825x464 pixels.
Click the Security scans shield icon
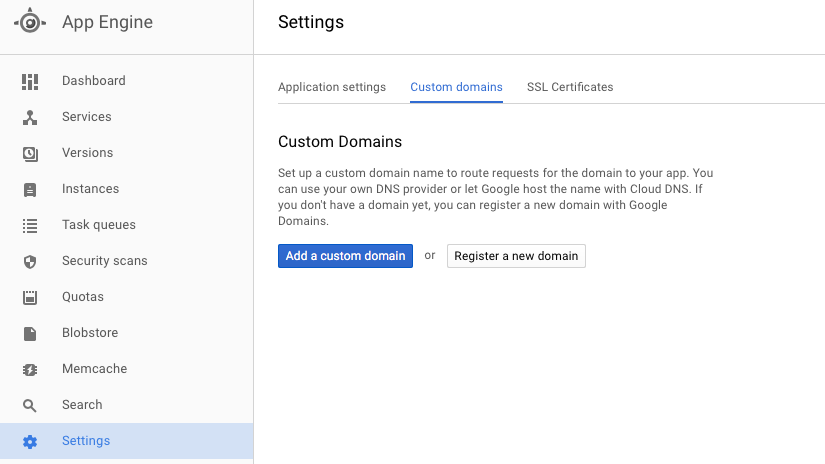point(30,261)
